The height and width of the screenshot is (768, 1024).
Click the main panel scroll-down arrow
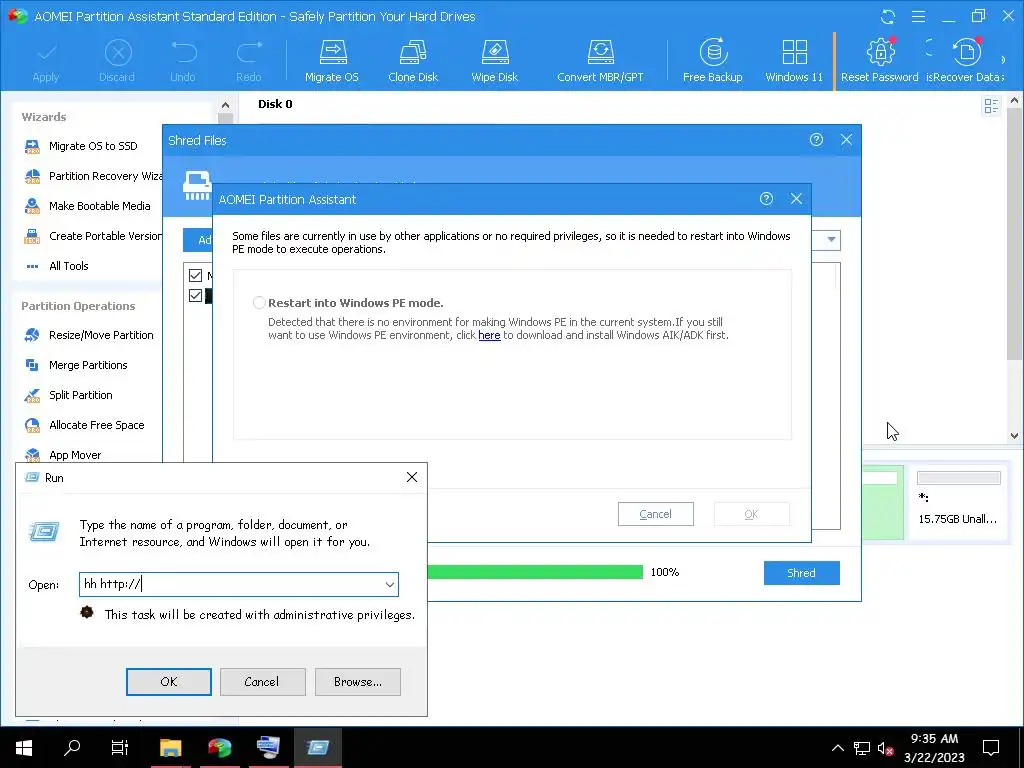pyautogui.click(x=1014, y=436)
